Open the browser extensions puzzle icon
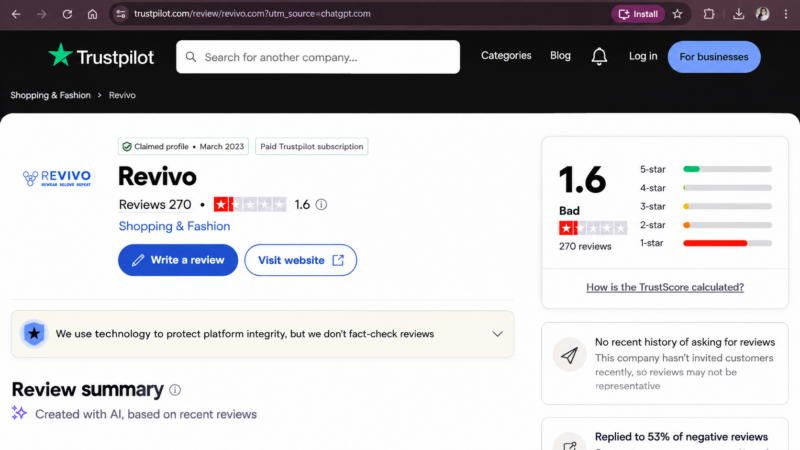This screenshot has width=800, height=450. (x=709, y=14)
